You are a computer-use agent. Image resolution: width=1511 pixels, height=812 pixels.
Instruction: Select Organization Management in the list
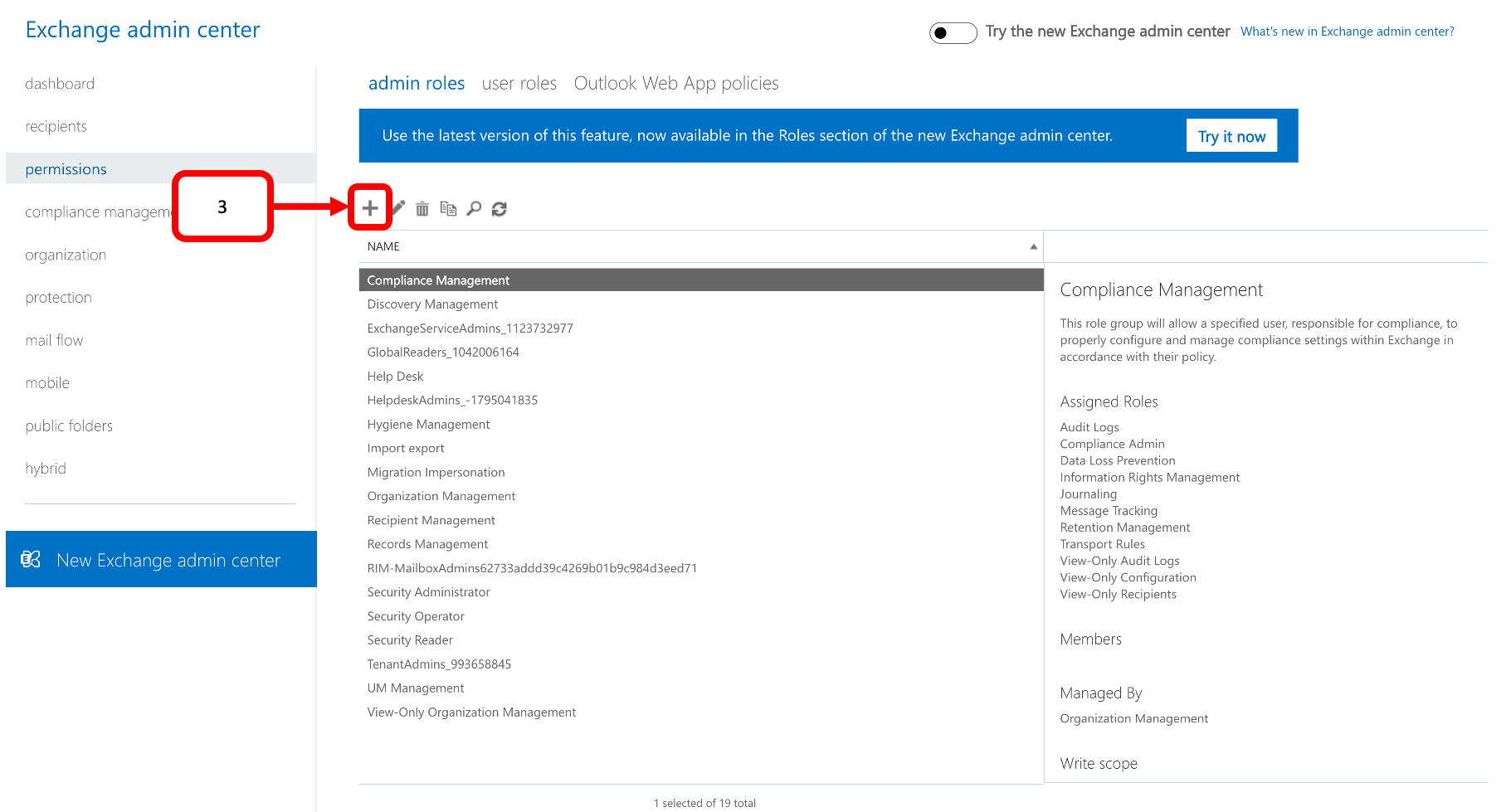tap(441, 496)
